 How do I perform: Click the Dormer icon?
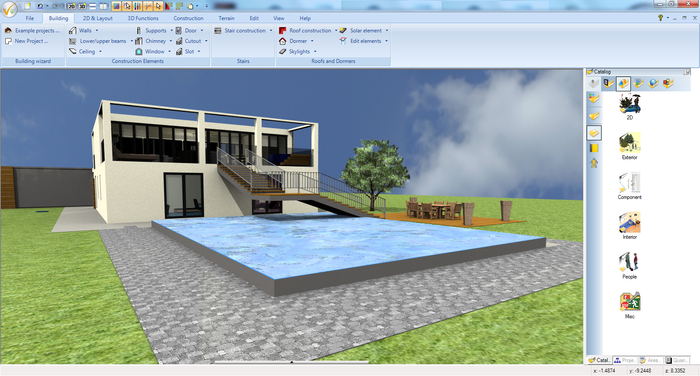(x=283, y=41)
